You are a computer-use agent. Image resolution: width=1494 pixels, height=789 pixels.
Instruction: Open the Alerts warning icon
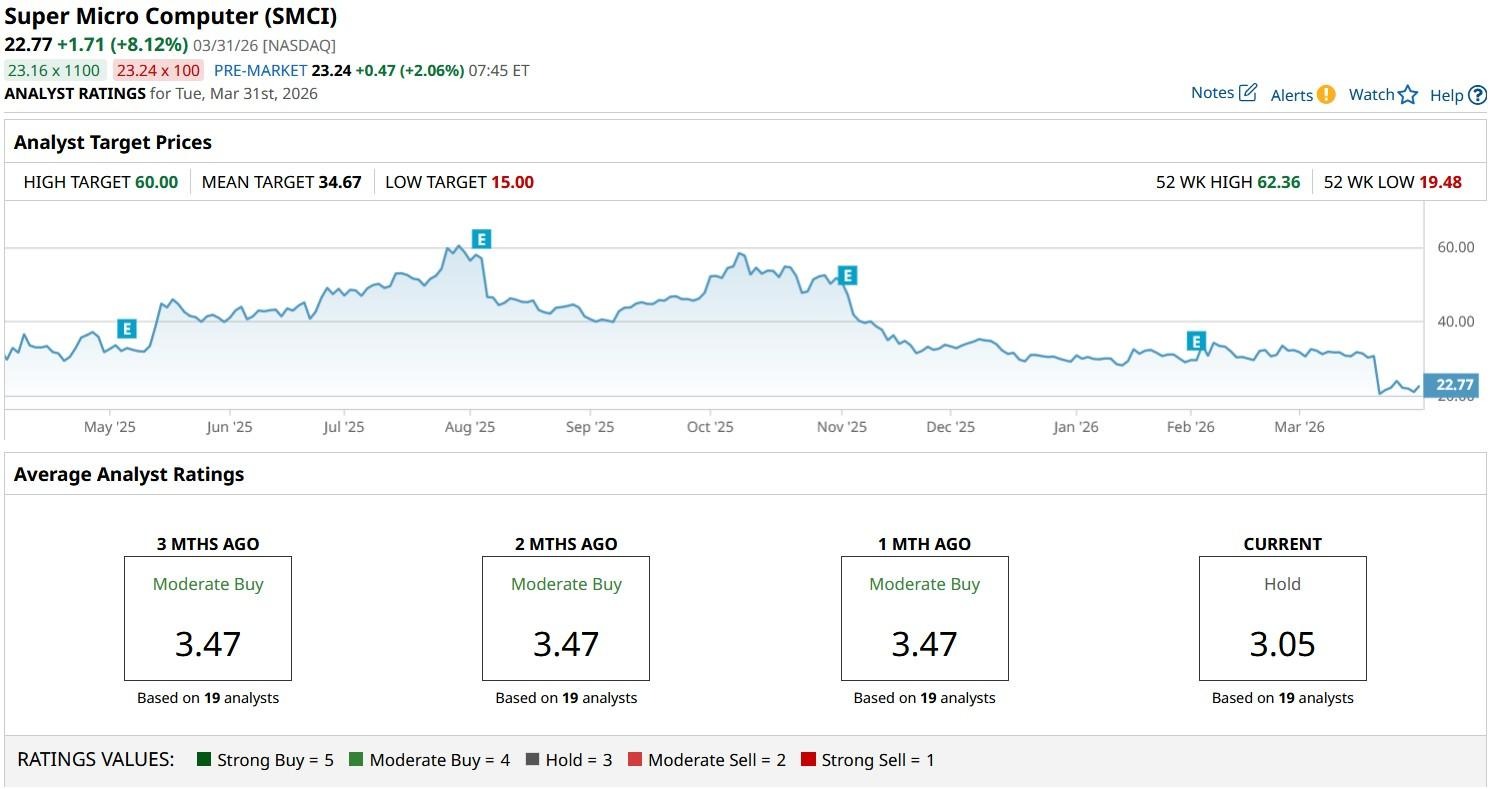[x=1326, y=95]
